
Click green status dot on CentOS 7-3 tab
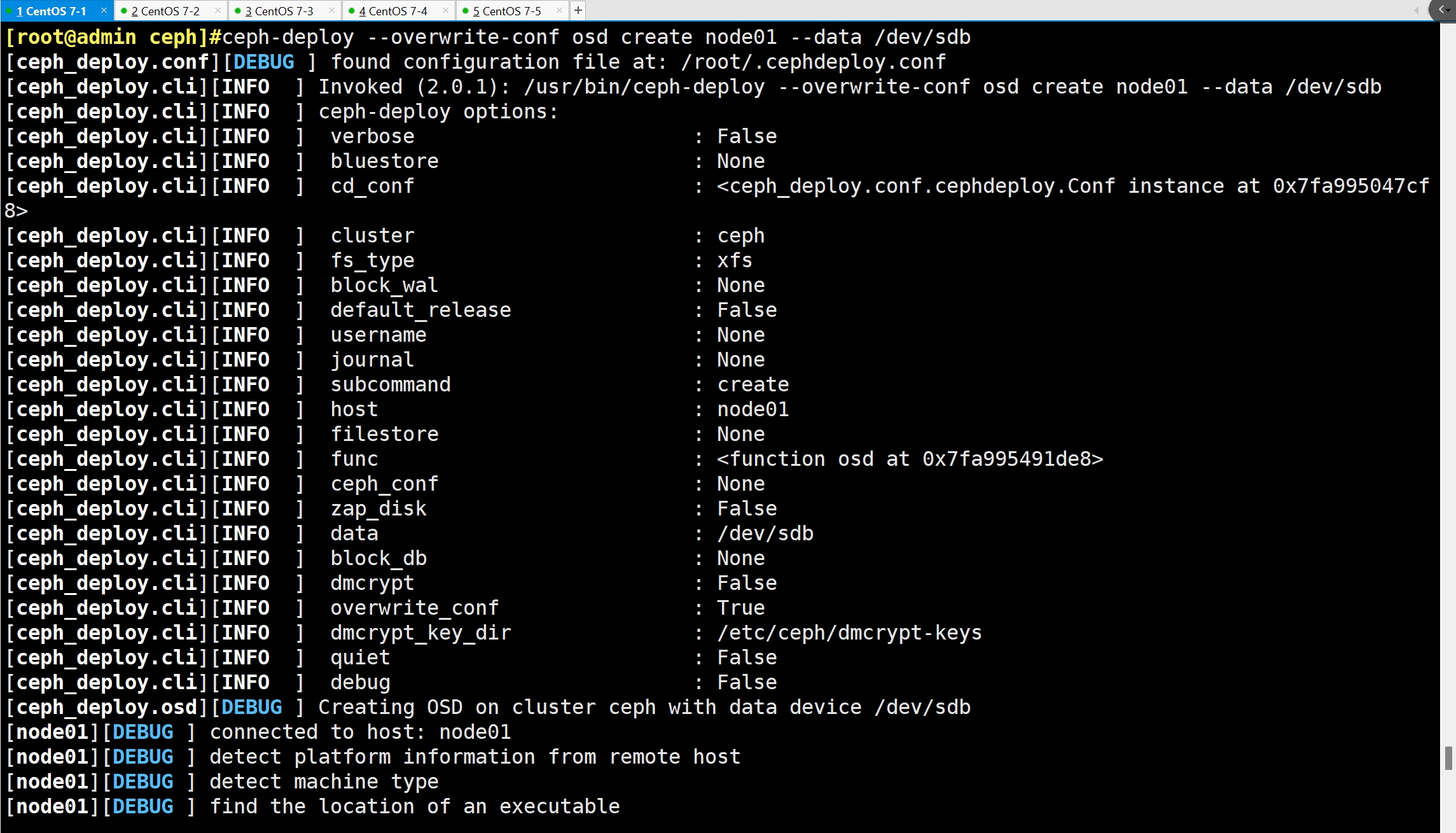pos(238,11)
